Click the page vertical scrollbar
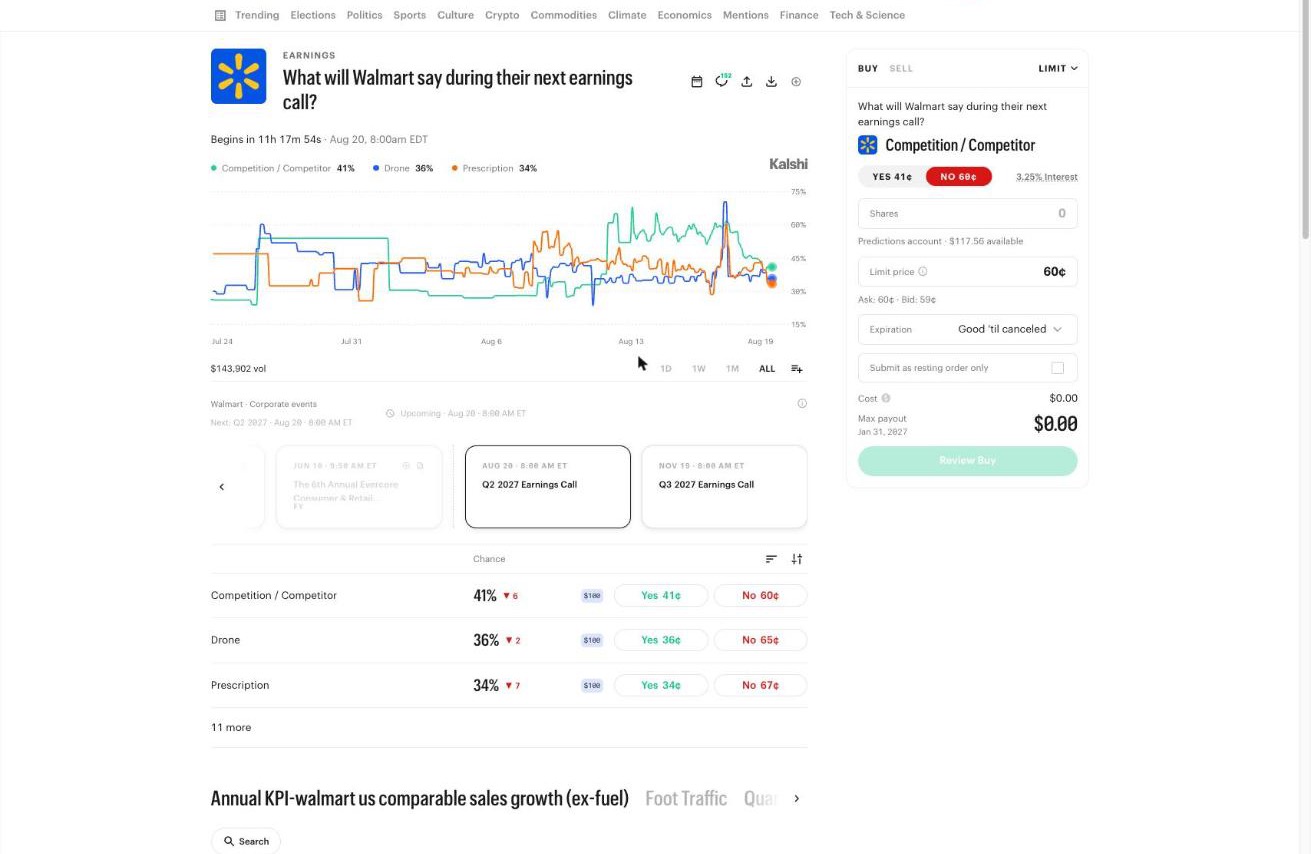This screenshot has width=1311, height=854. [1305, 120]
